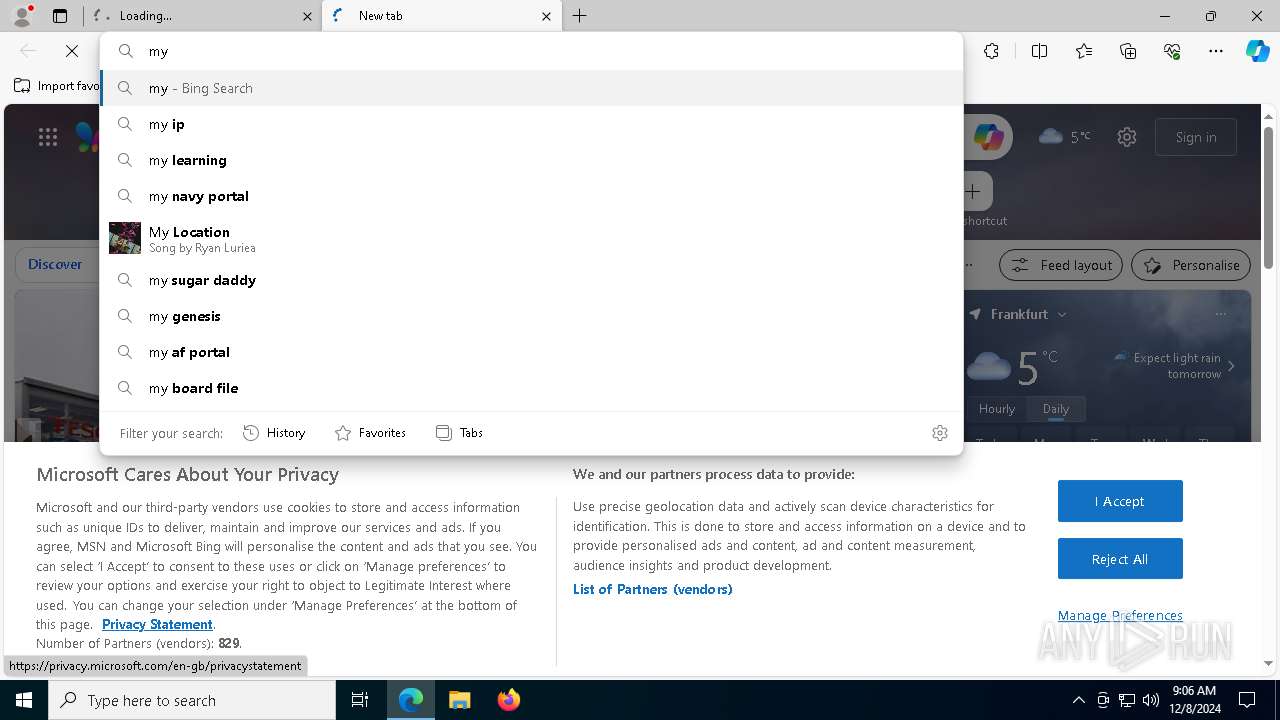Viewport: 1280px width, 720px height.
Task: Open the Feed layout button
Action: pyautogui.click(x=1061, y=265)
